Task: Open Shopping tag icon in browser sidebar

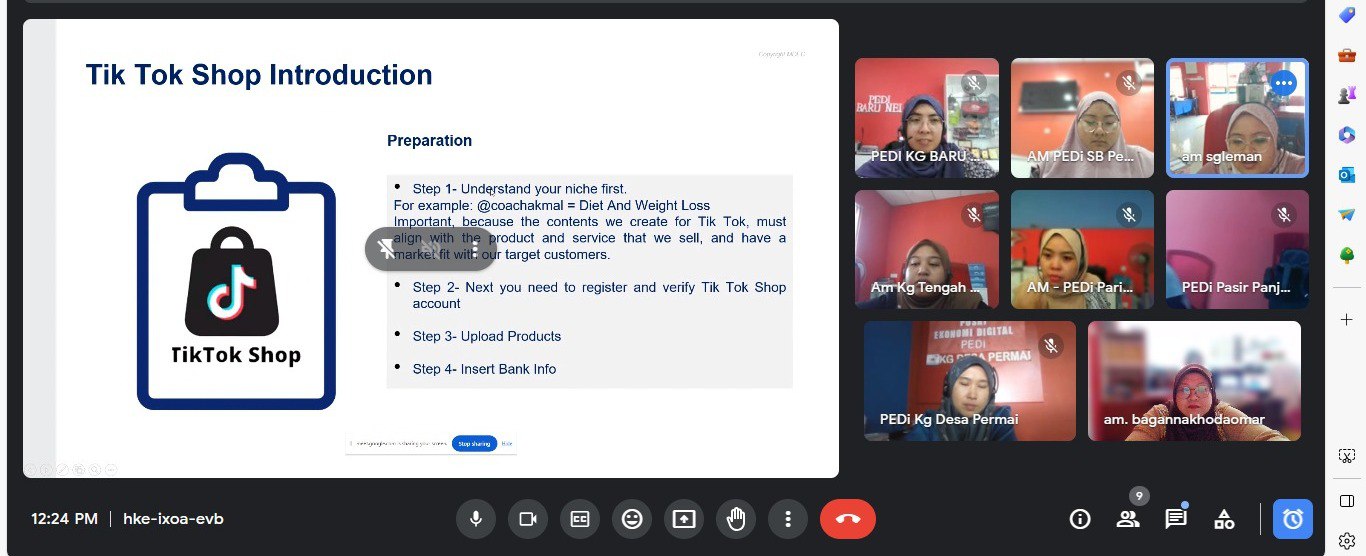Action: [x=1346, y=15]
